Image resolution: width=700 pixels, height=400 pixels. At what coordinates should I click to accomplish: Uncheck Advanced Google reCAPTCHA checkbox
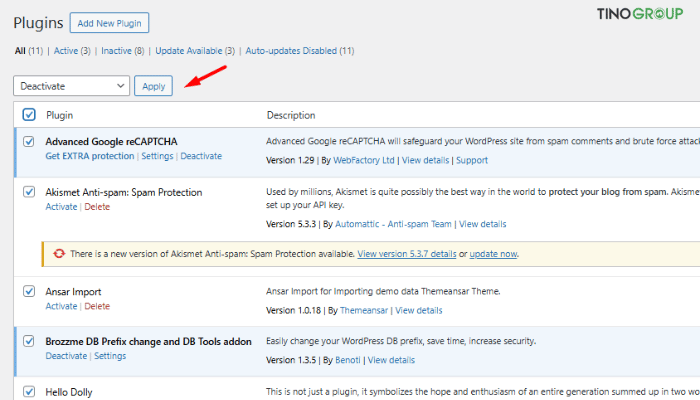29,142
